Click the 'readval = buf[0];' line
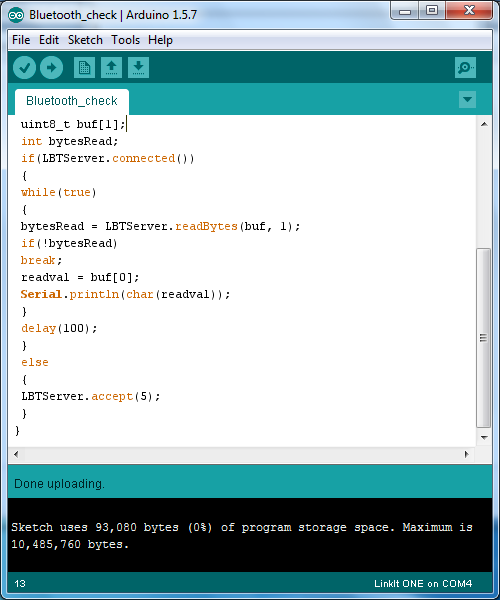The image size is (500, 600). point(80,277)
